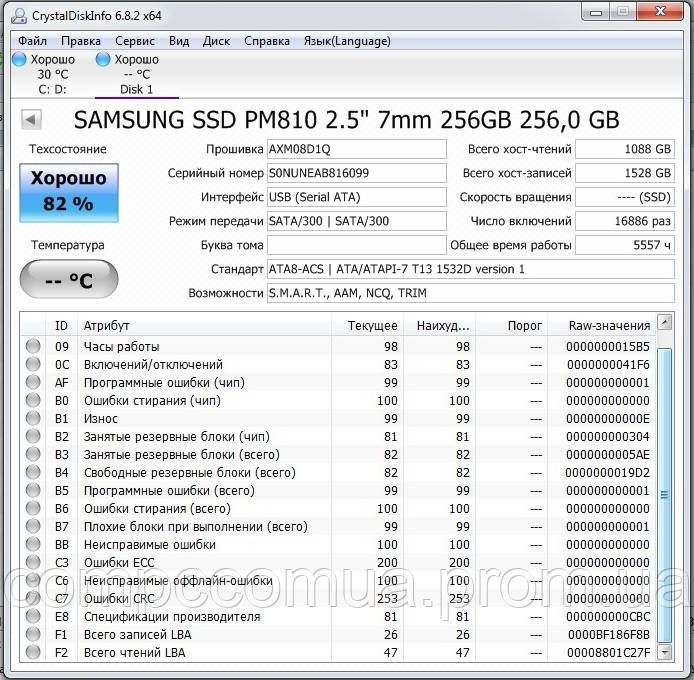This screenshot has width=694, height=680.
Task: Click status circle for B7 Плохие блоки при выполнении
Action: [x=33, y=526]
